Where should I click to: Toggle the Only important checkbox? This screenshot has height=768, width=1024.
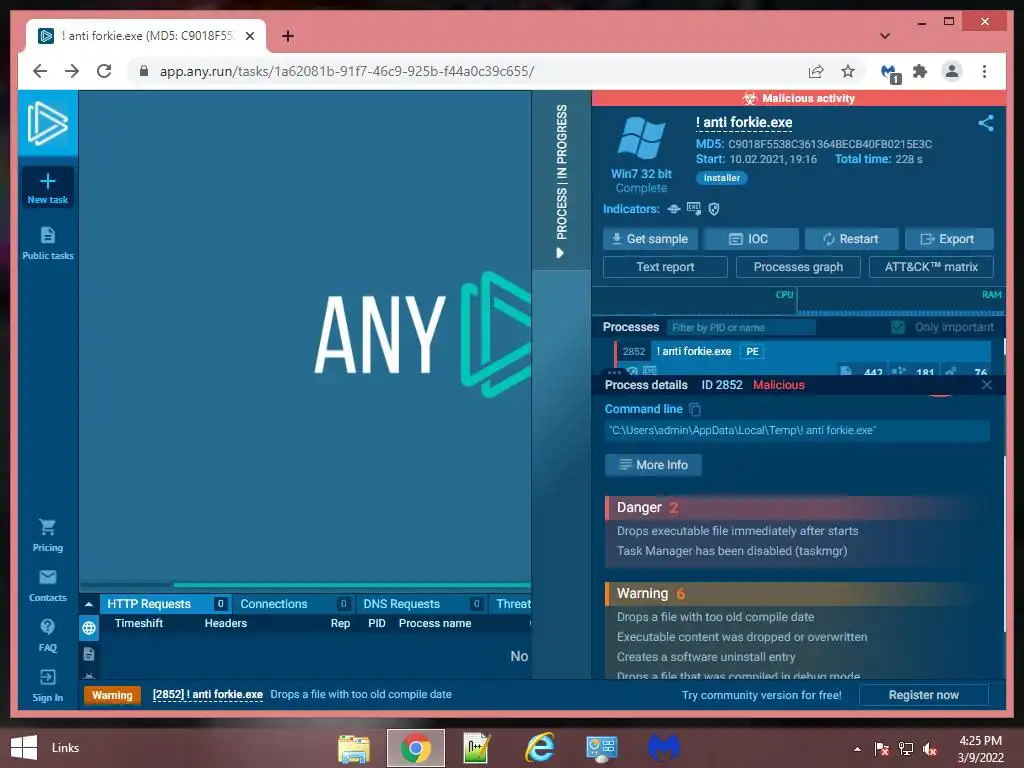898,327
